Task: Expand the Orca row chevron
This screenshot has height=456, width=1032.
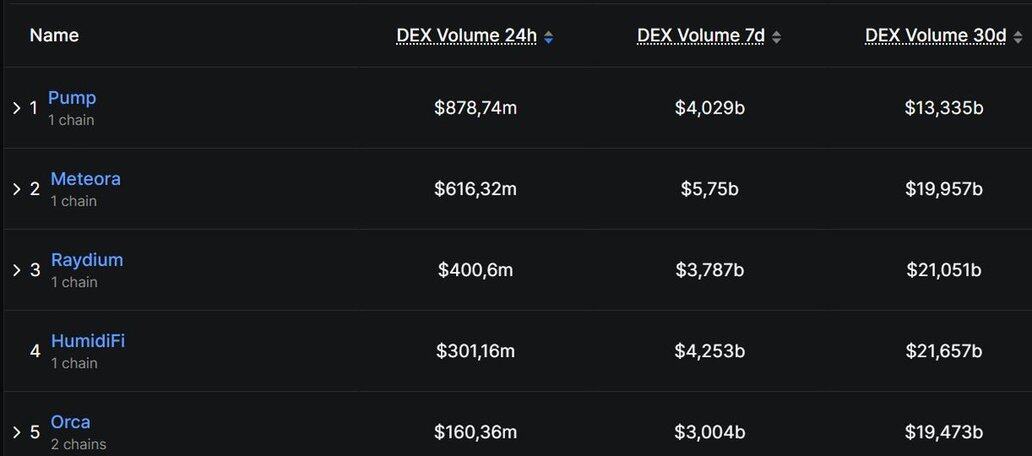Action: tap(17, 432)
